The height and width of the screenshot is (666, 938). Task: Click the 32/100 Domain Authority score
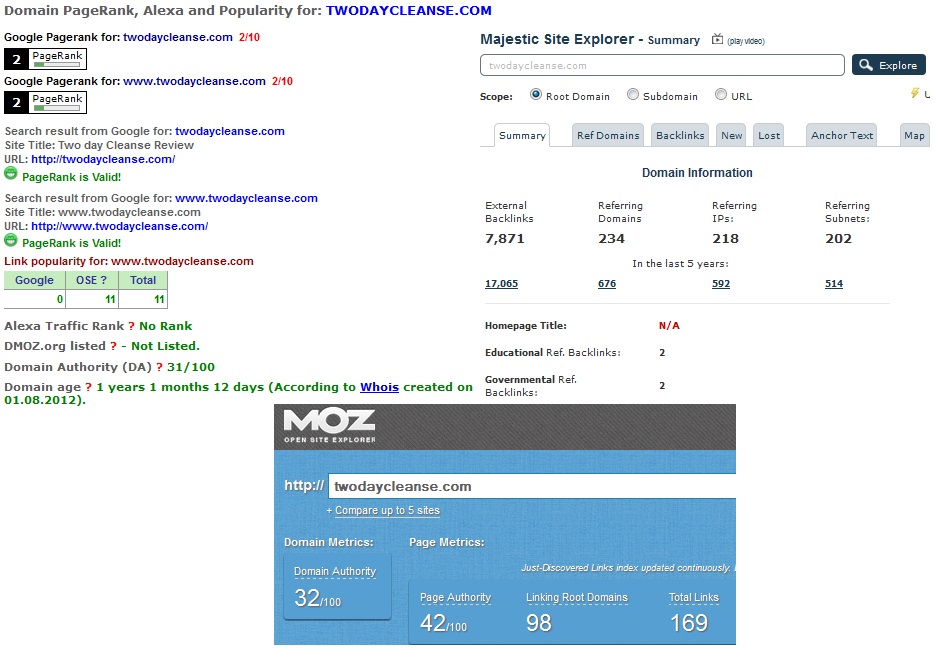(x=317, y=598)
